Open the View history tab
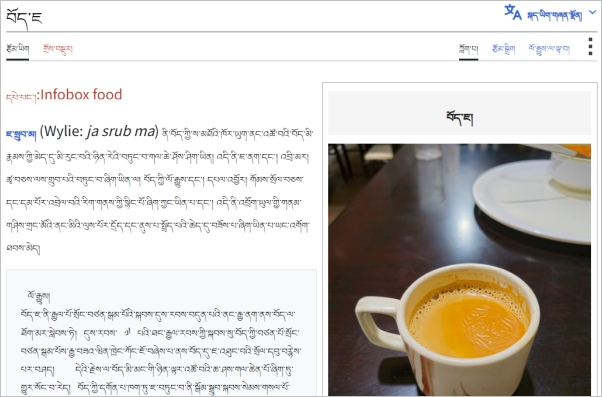602x397 pixels. (x=549, y=49)
